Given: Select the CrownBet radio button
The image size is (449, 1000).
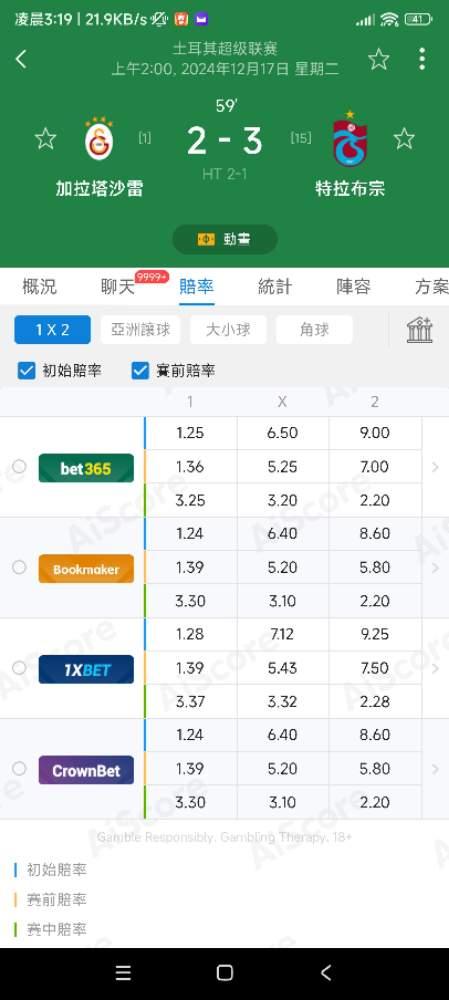Looking at the screenshot, I should point(19,768).
